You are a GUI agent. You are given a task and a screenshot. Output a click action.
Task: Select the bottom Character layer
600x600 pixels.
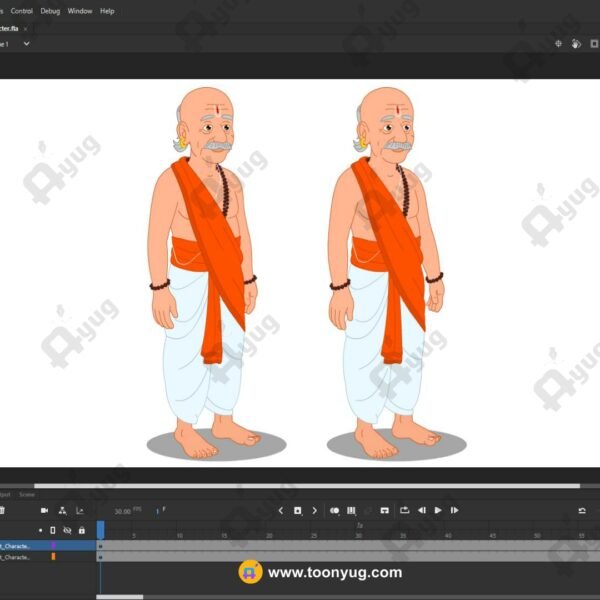click(x=48, y=557)
